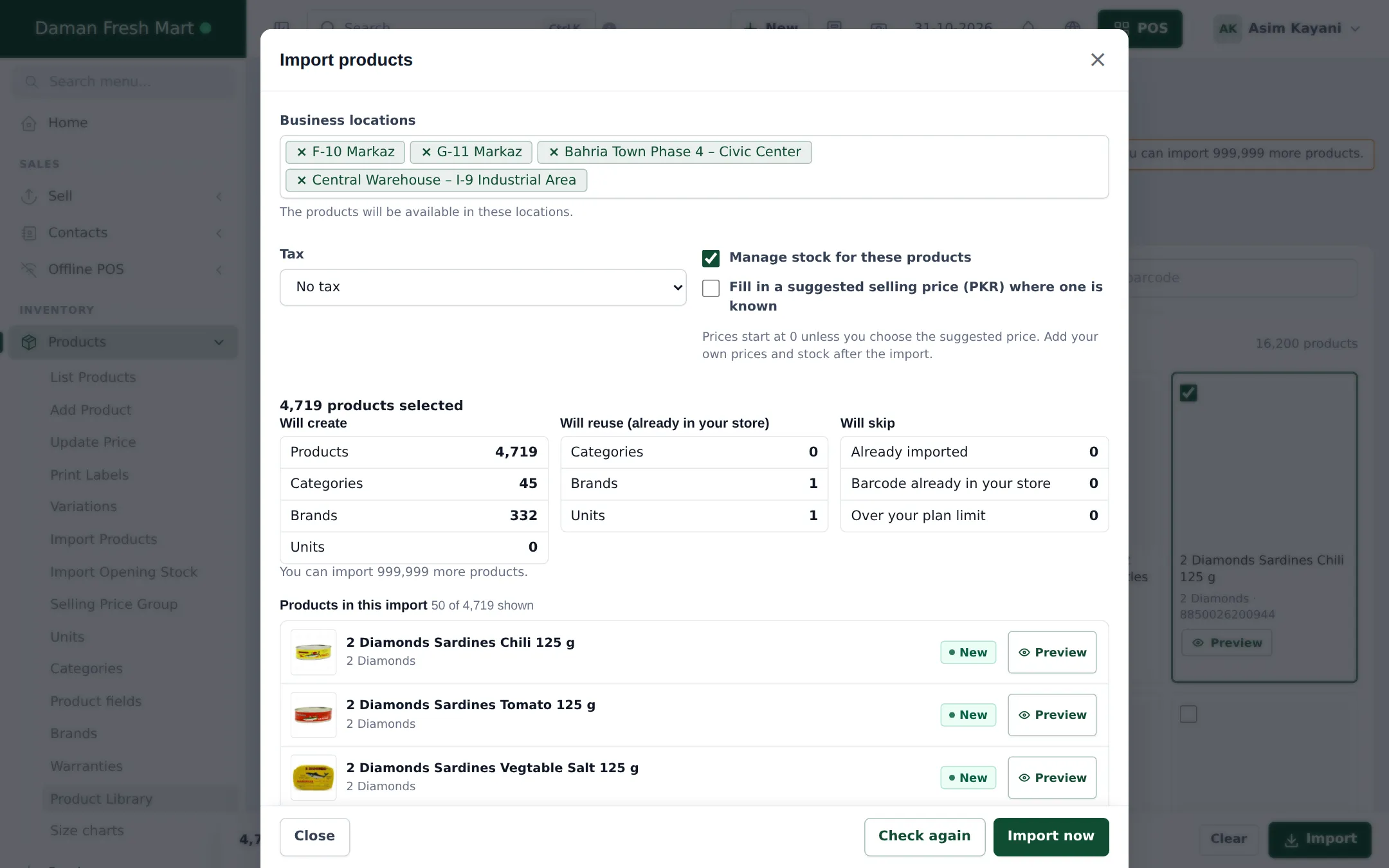Viewport: 1389px width, 868px height.
Task: Open Import Opening Stock menu item
Action: coord(124,572)
